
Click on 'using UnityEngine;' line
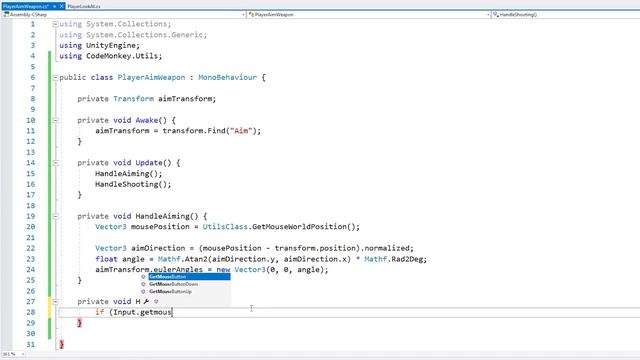click(x=100, y=45)
